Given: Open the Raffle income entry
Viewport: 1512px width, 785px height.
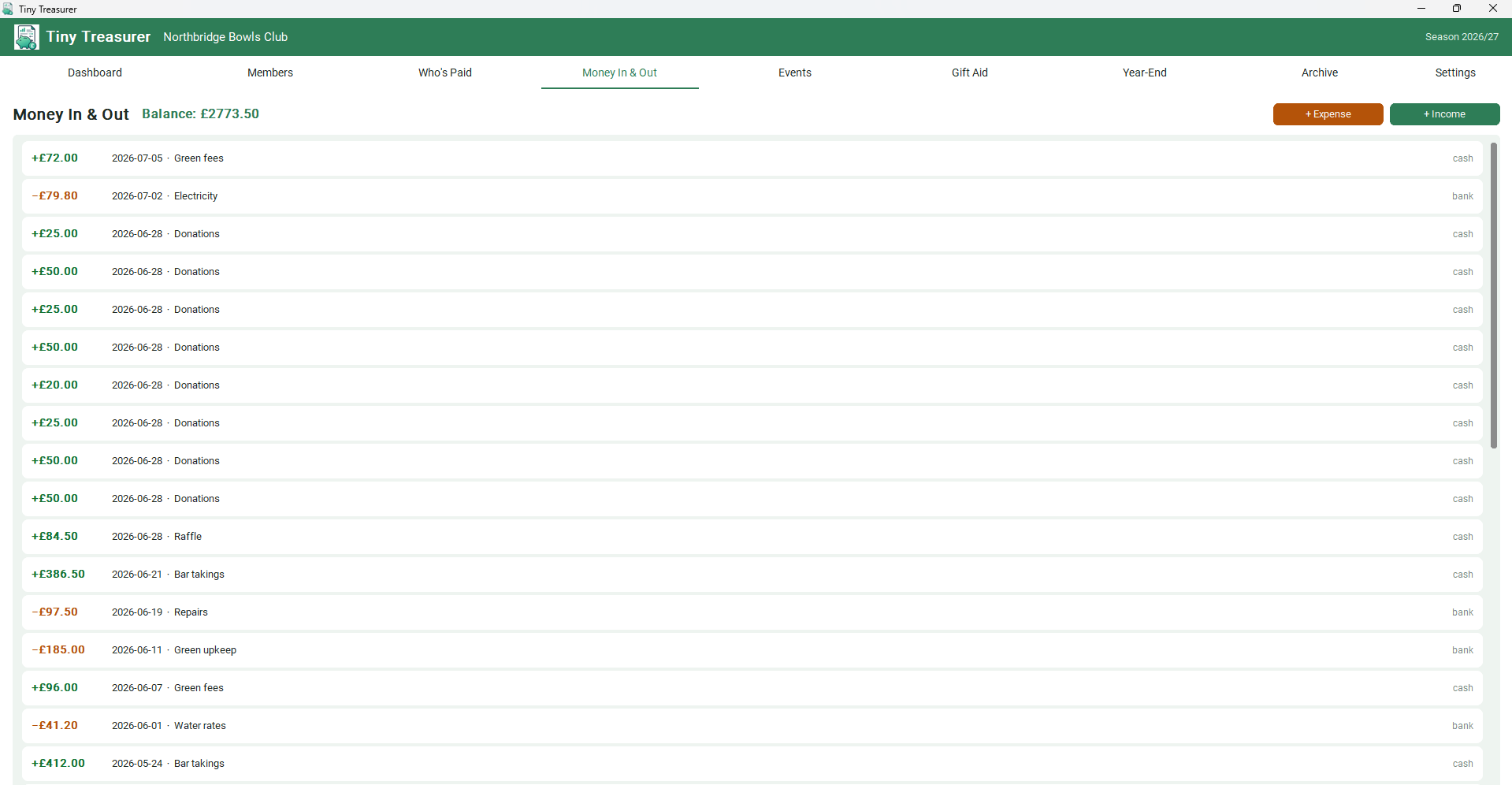Looking at the screenshot, I should [x=752, y=537].
